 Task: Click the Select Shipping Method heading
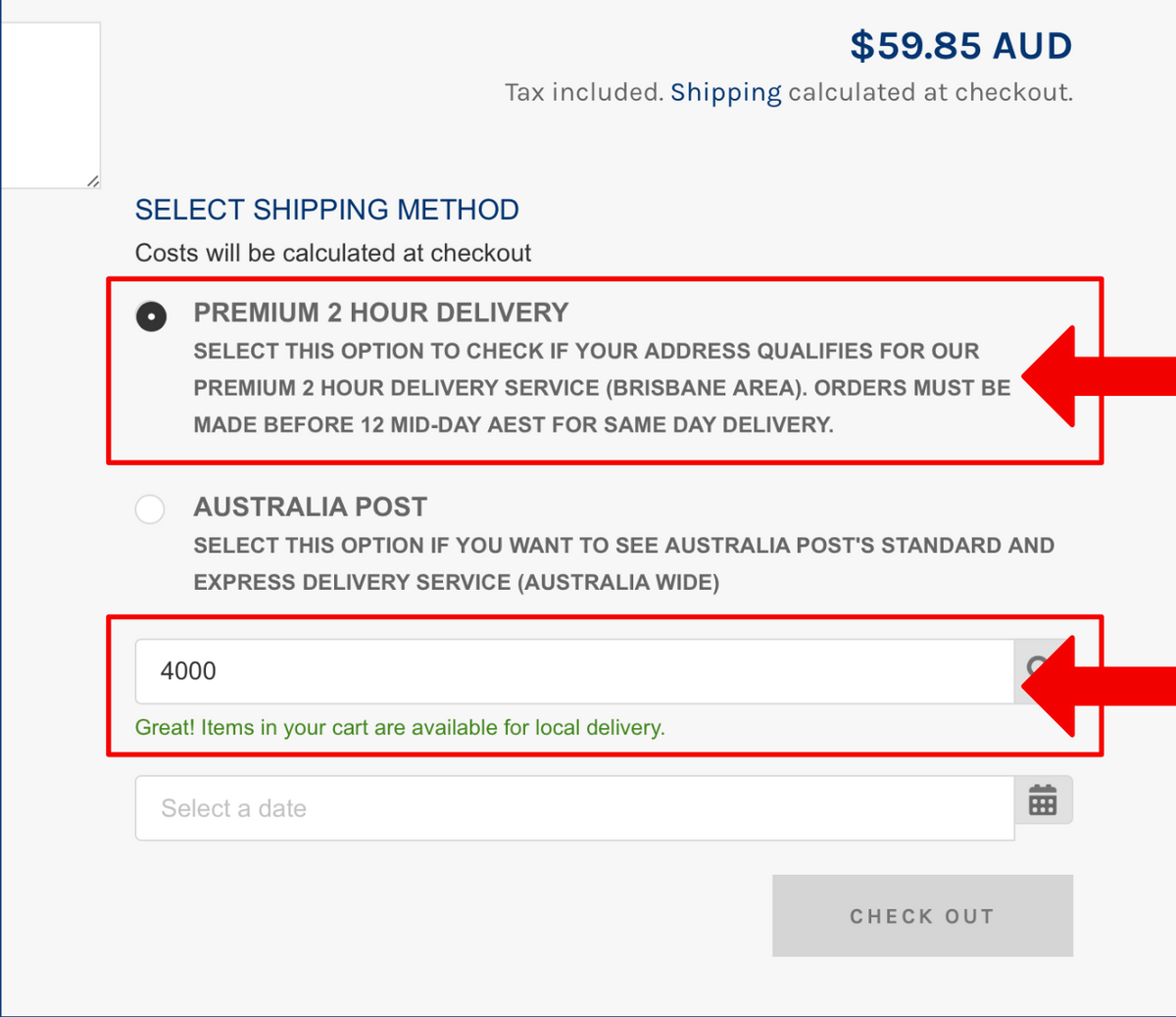coord(326,210)
